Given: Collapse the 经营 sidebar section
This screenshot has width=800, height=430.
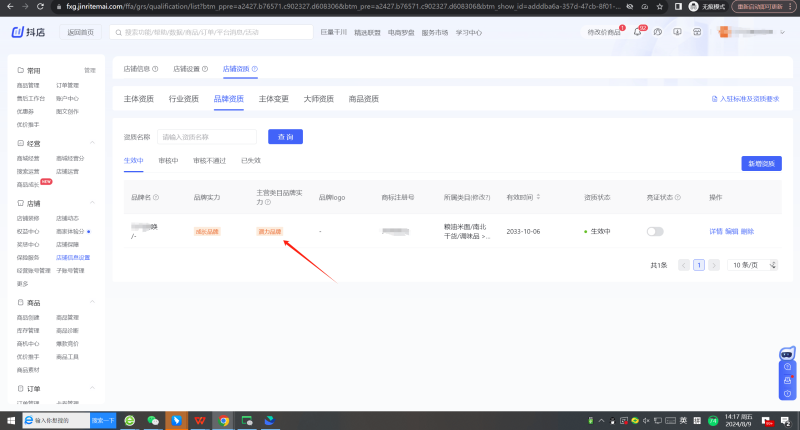Looking at the screenshot, I should point(92,143).
